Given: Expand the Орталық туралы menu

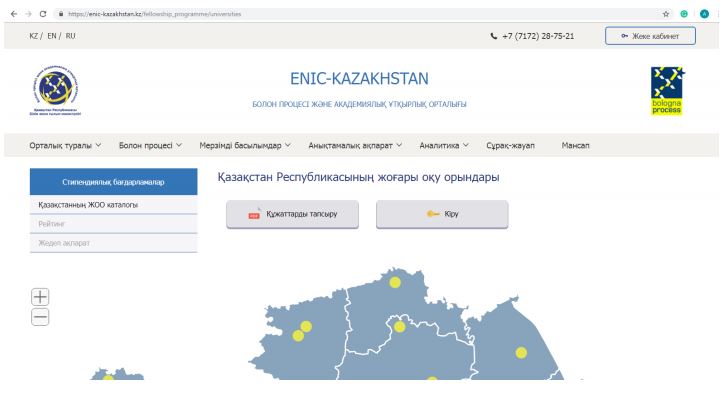Looking at the screenshot, I should coord(65,146).
